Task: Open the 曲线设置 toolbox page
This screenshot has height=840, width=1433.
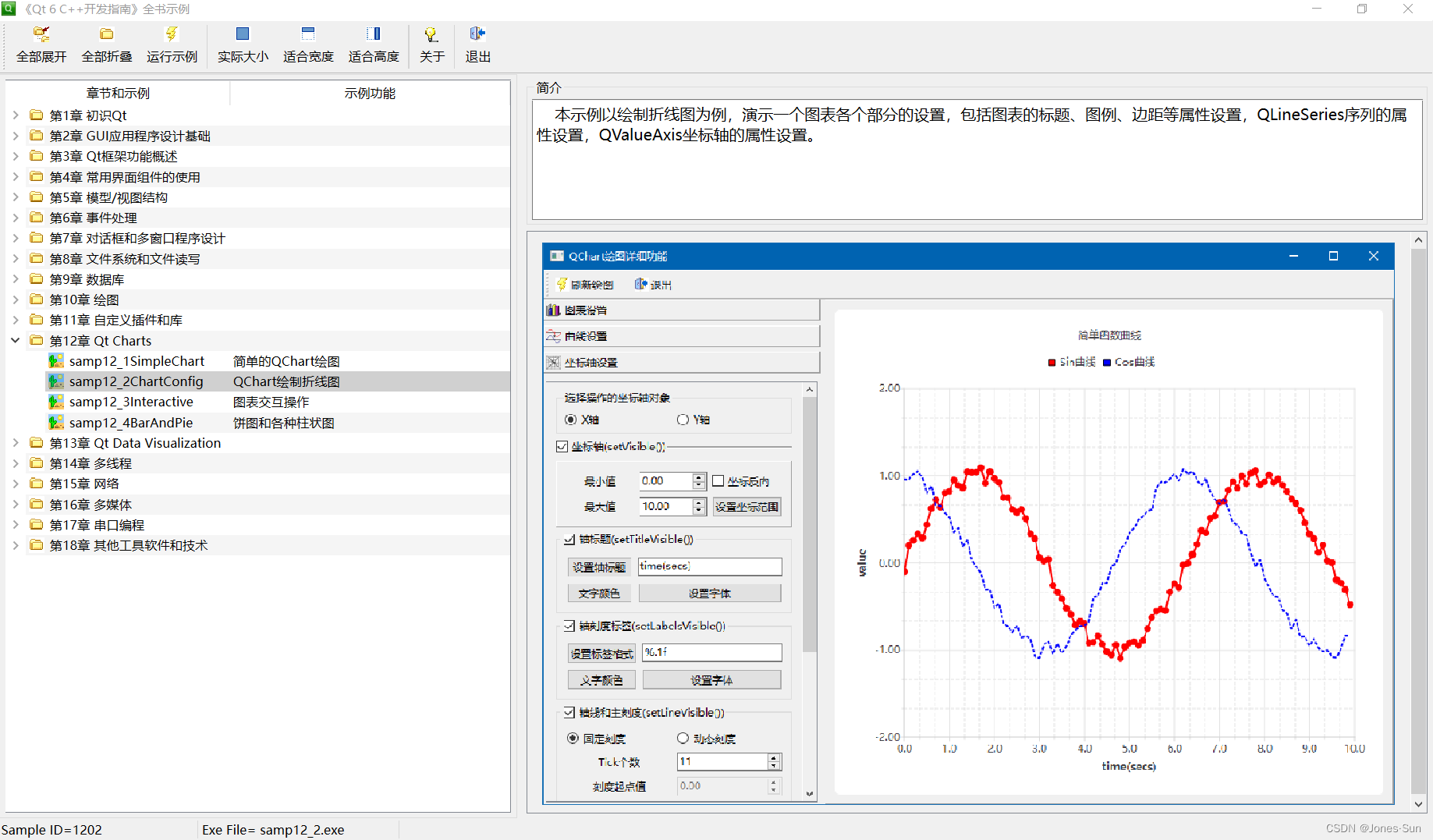Action: (682, 336)
